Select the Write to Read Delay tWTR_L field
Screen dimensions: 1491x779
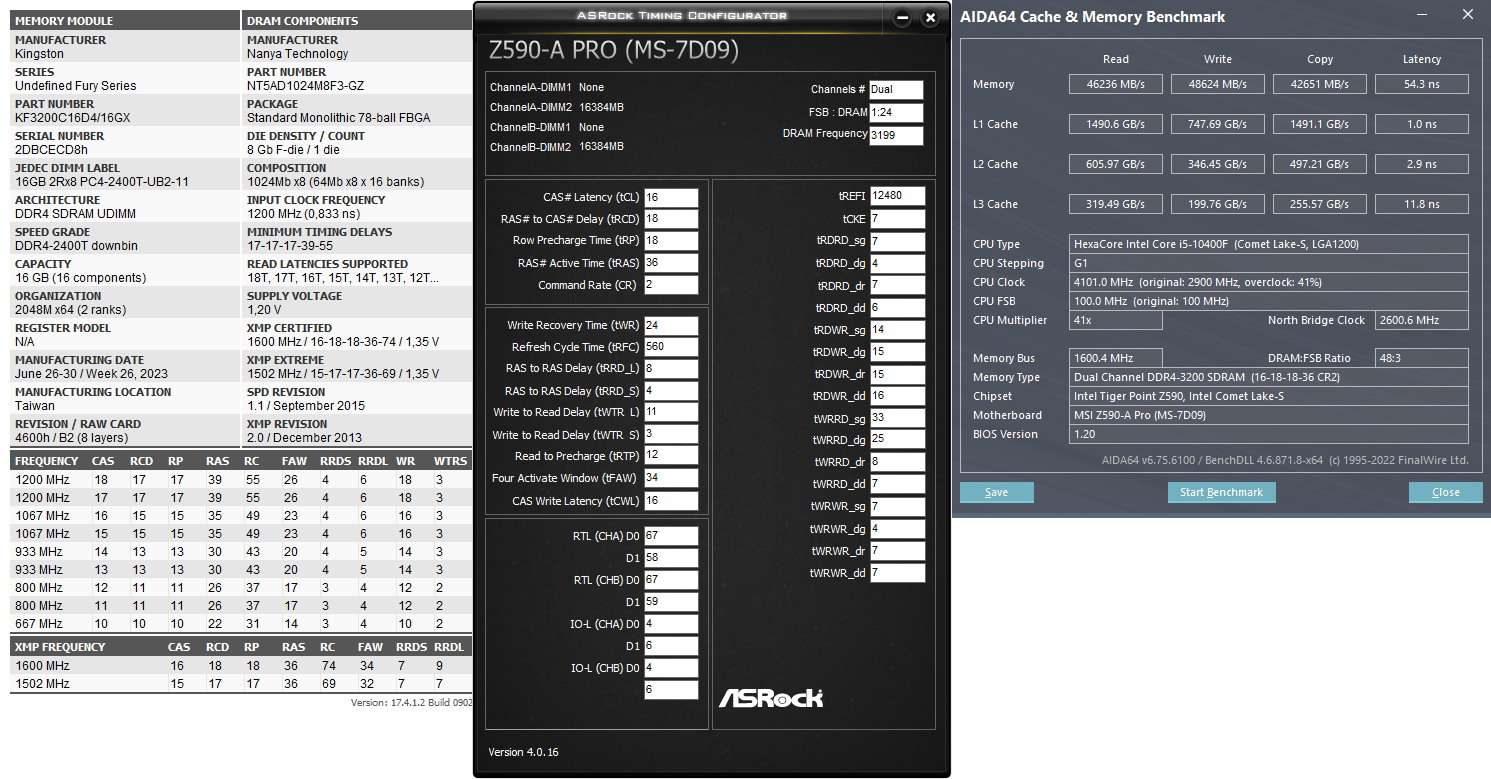(671, 412)
